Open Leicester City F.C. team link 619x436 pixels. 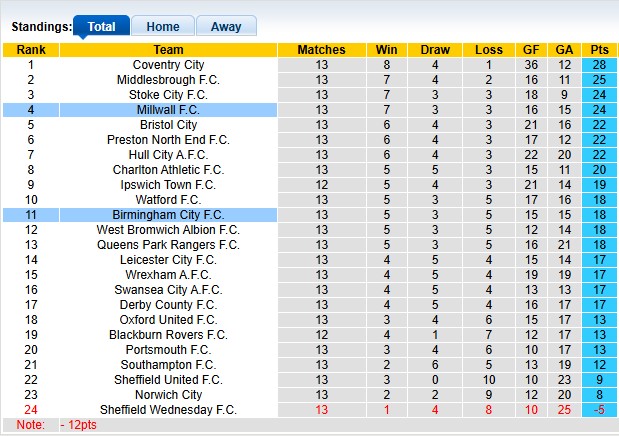(x=168, y=260)
